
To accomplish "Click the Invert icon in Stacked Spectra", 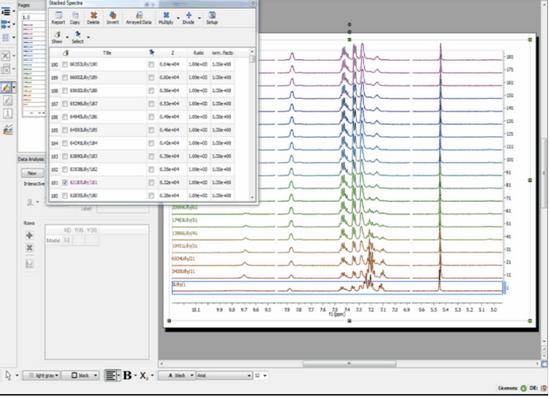I will [112, 18].
